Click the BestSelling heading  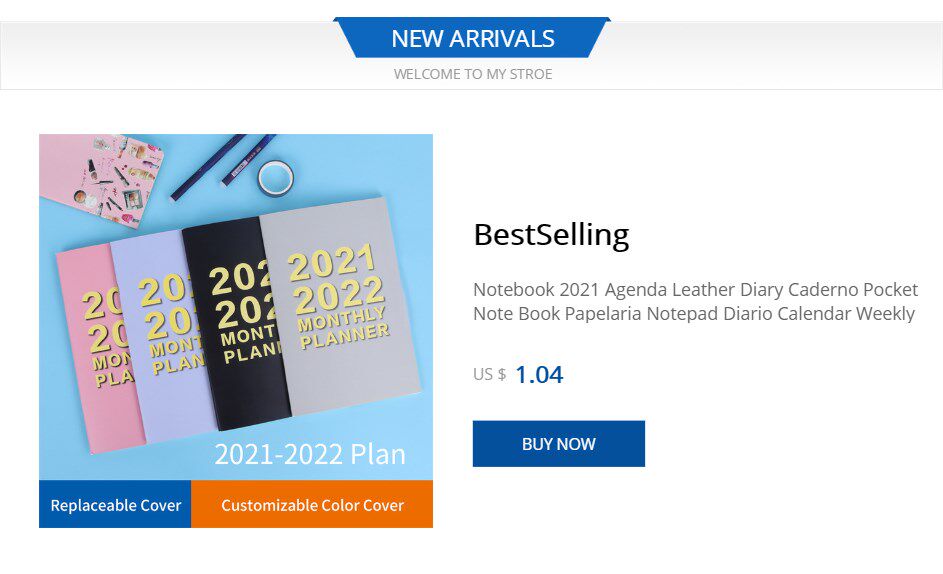tap(551, 235)
